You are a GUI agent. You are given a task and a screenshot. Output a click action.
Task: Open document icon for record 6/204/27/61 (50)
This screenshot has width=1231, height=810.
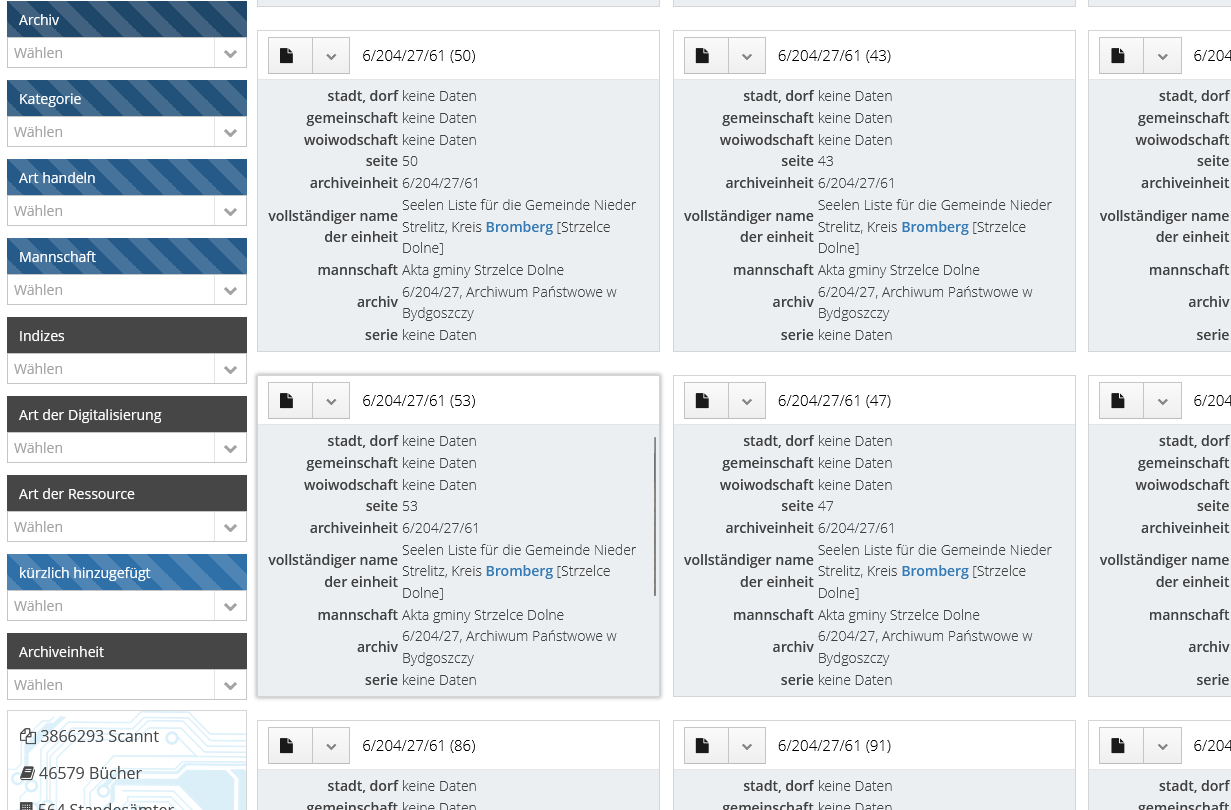point(287,56)
